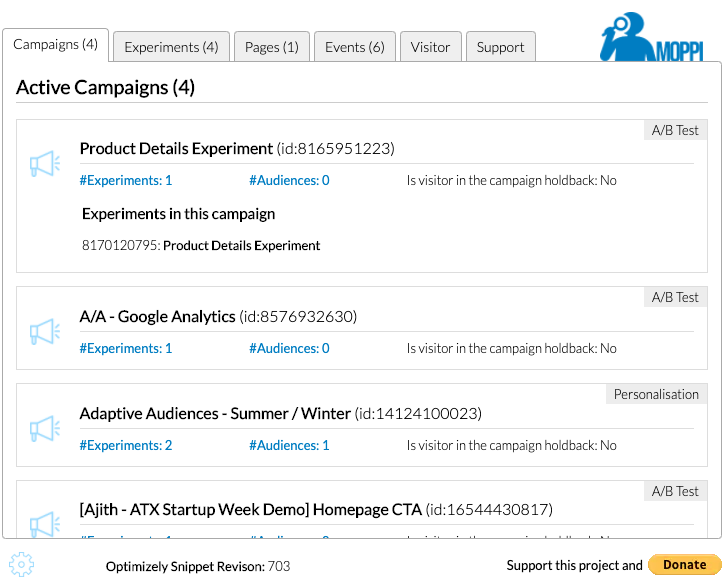727x586 pixels.
Task: Click holdback status for A/A - Google Analytics
Action: coord(511,348)
